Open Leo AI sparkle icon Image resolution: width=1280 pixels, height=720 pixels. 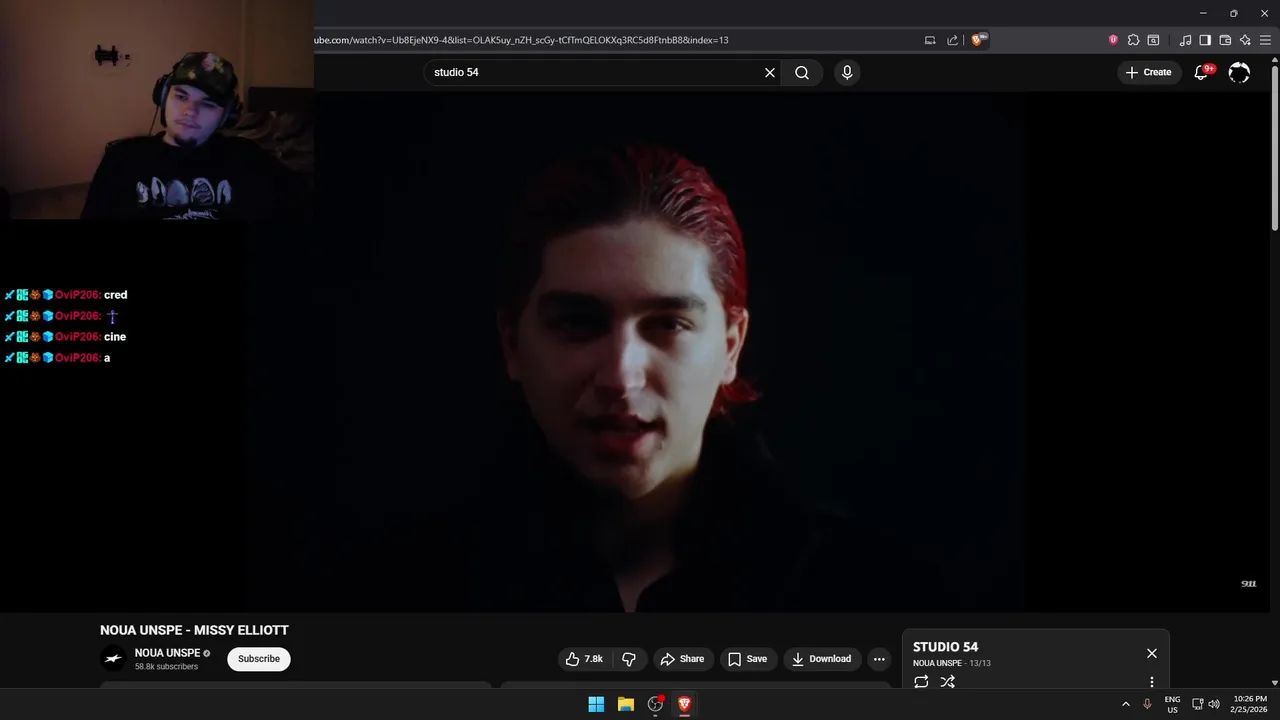coord(1245,40)
